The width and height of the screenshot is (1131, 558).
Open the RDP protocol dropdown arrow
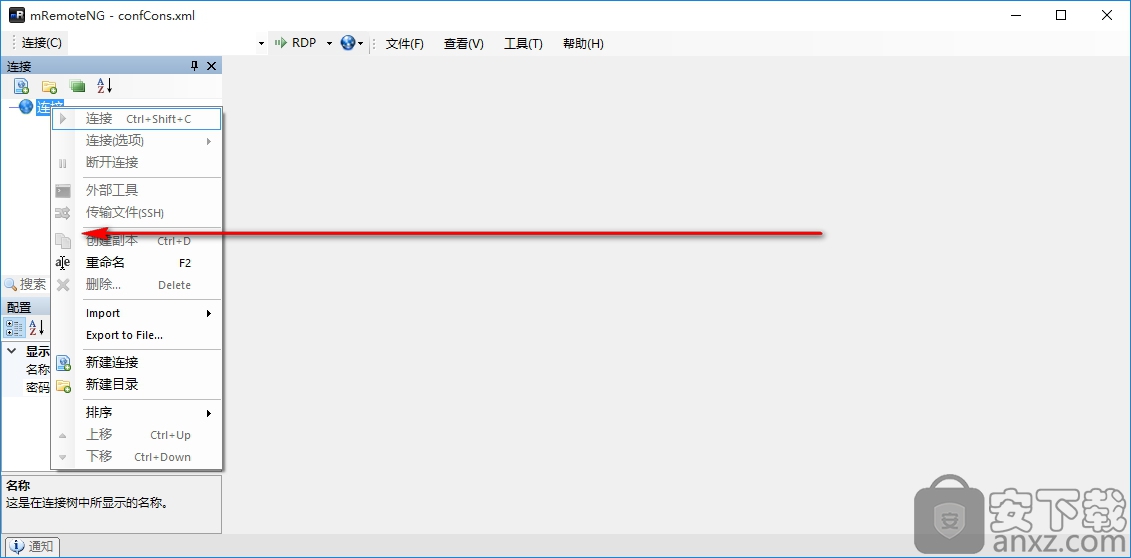329,44
